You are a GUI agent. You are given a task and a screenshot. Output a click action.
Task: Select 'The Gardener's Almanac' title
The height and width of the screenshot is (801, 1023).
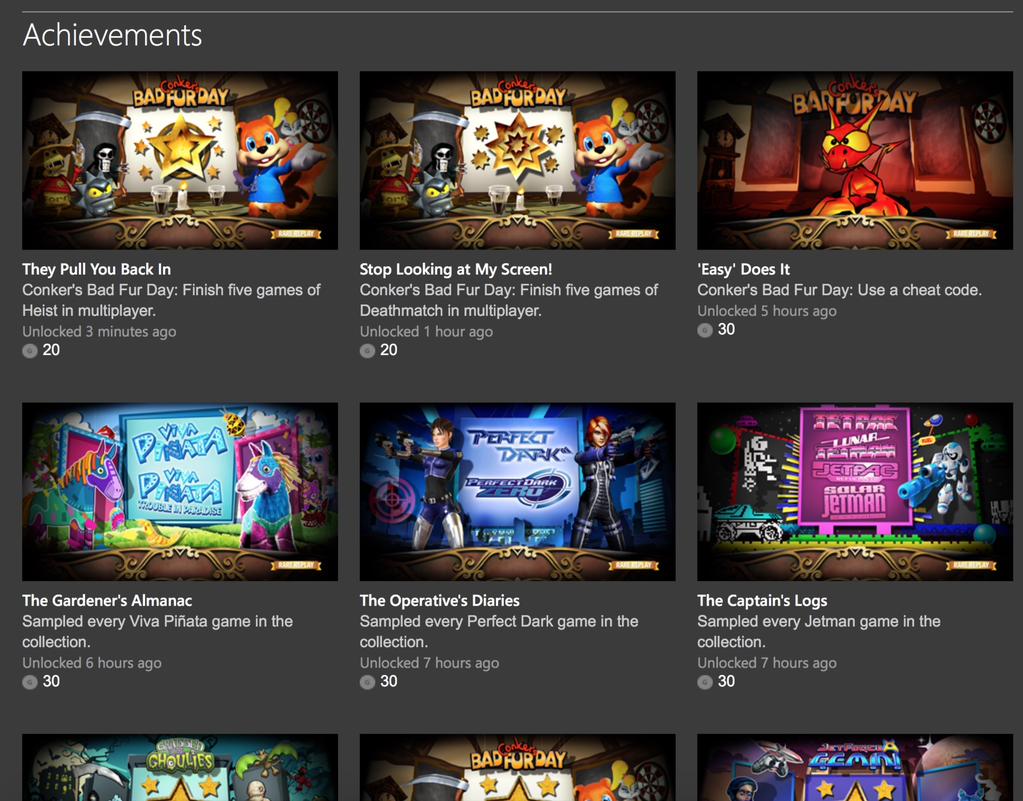click(107, 601)
